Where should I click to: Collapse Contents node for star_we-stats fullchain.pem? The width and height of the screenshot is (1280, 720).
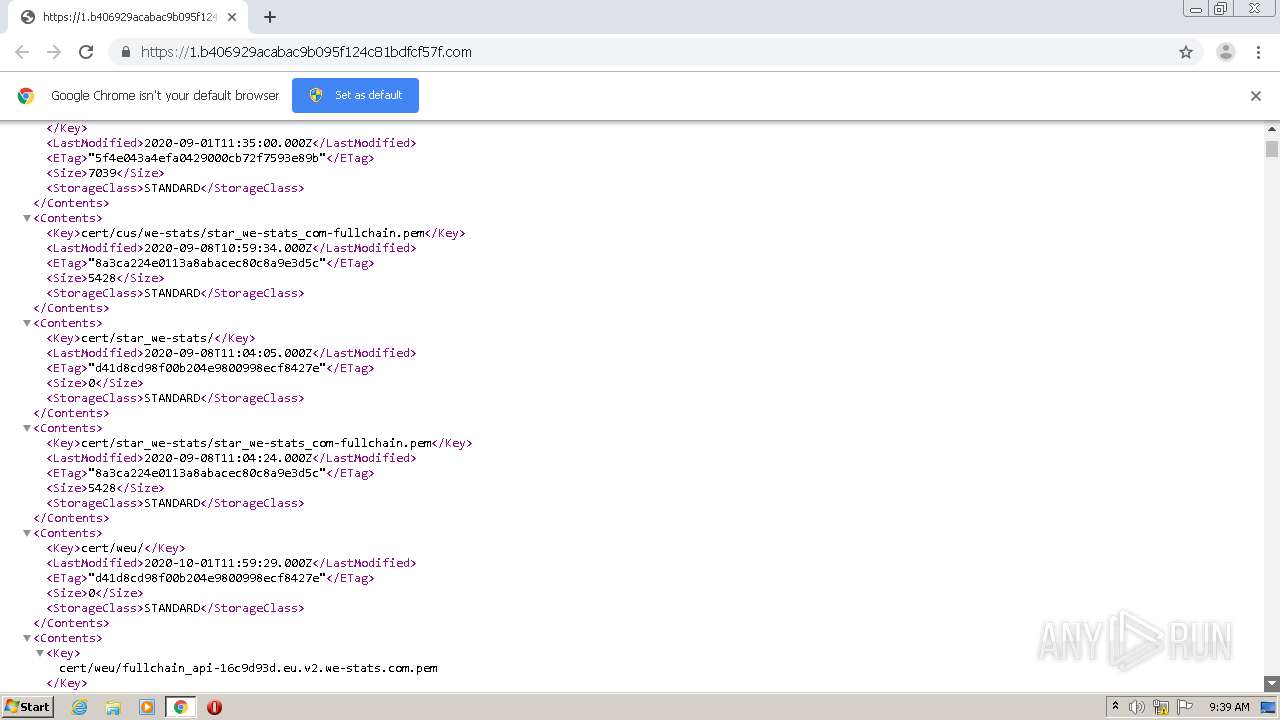tap(27, 428)
